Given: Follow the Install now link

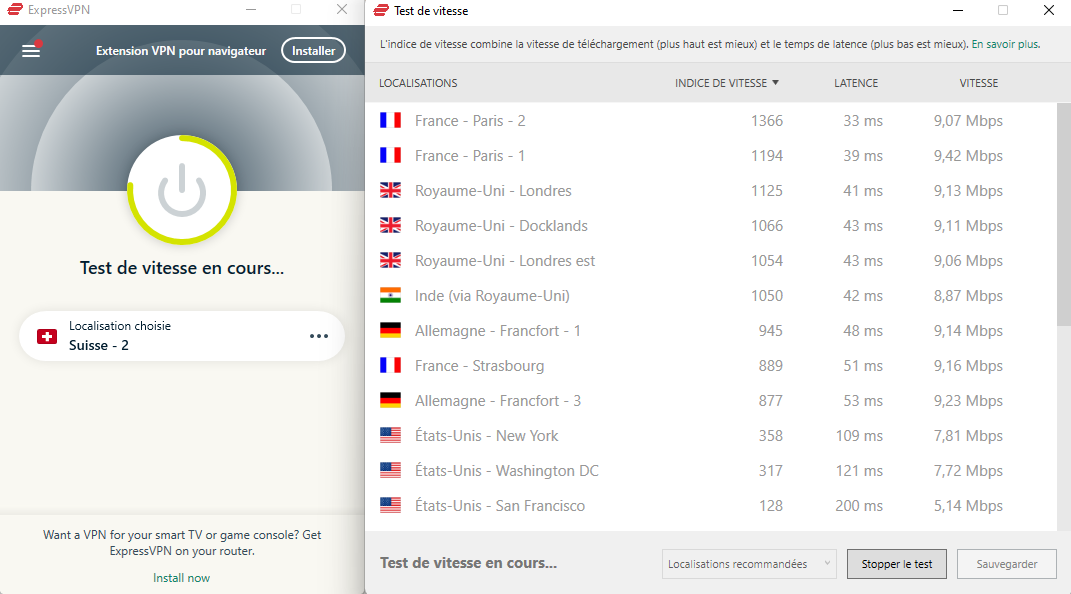Looking at the screenshot, I should click(182, 578).
